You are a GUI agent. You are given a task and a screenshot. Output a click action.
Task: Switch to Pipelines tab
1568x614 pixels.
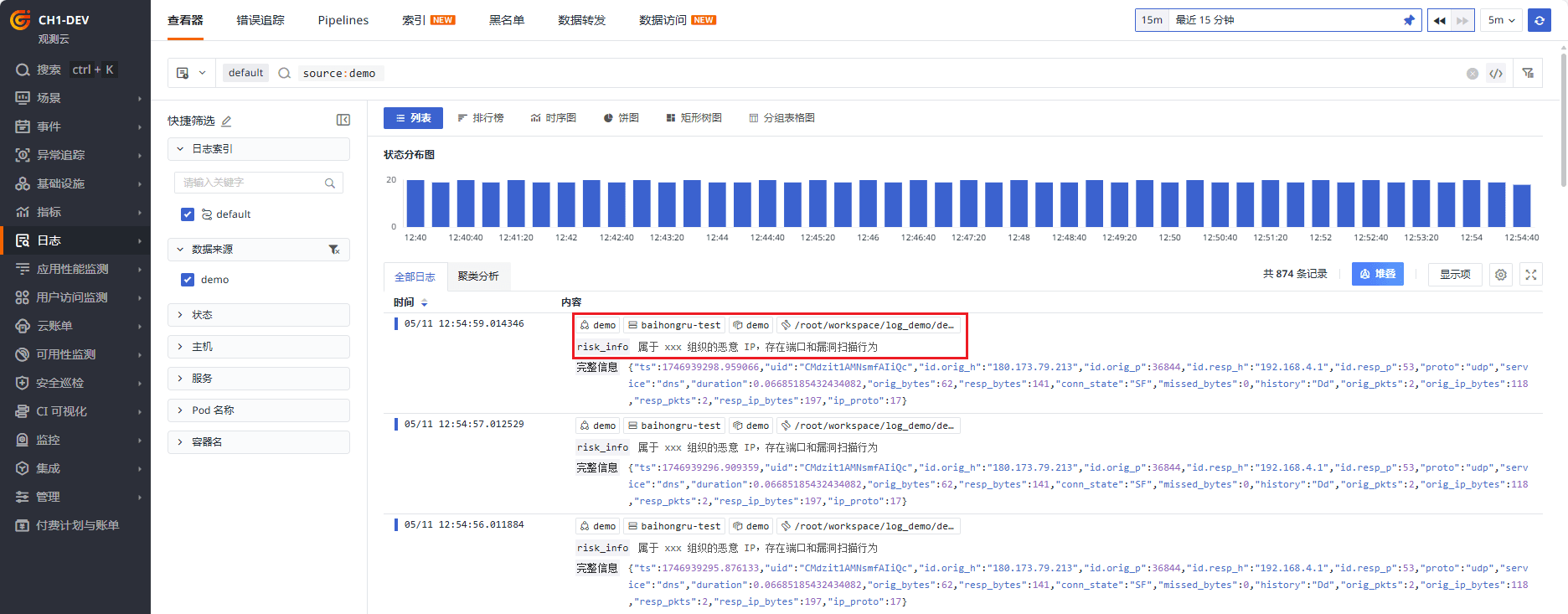tap(343, 20)
